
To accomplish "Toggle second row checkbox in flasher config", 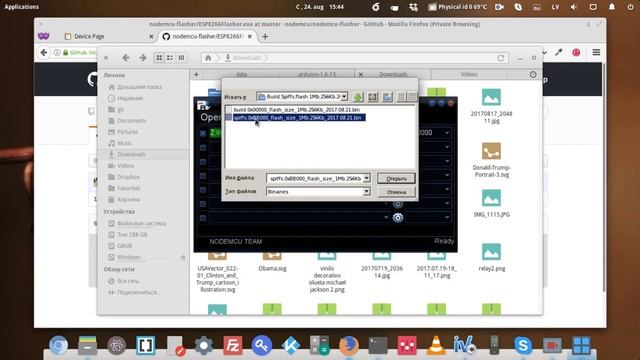I will pos(203,148).
